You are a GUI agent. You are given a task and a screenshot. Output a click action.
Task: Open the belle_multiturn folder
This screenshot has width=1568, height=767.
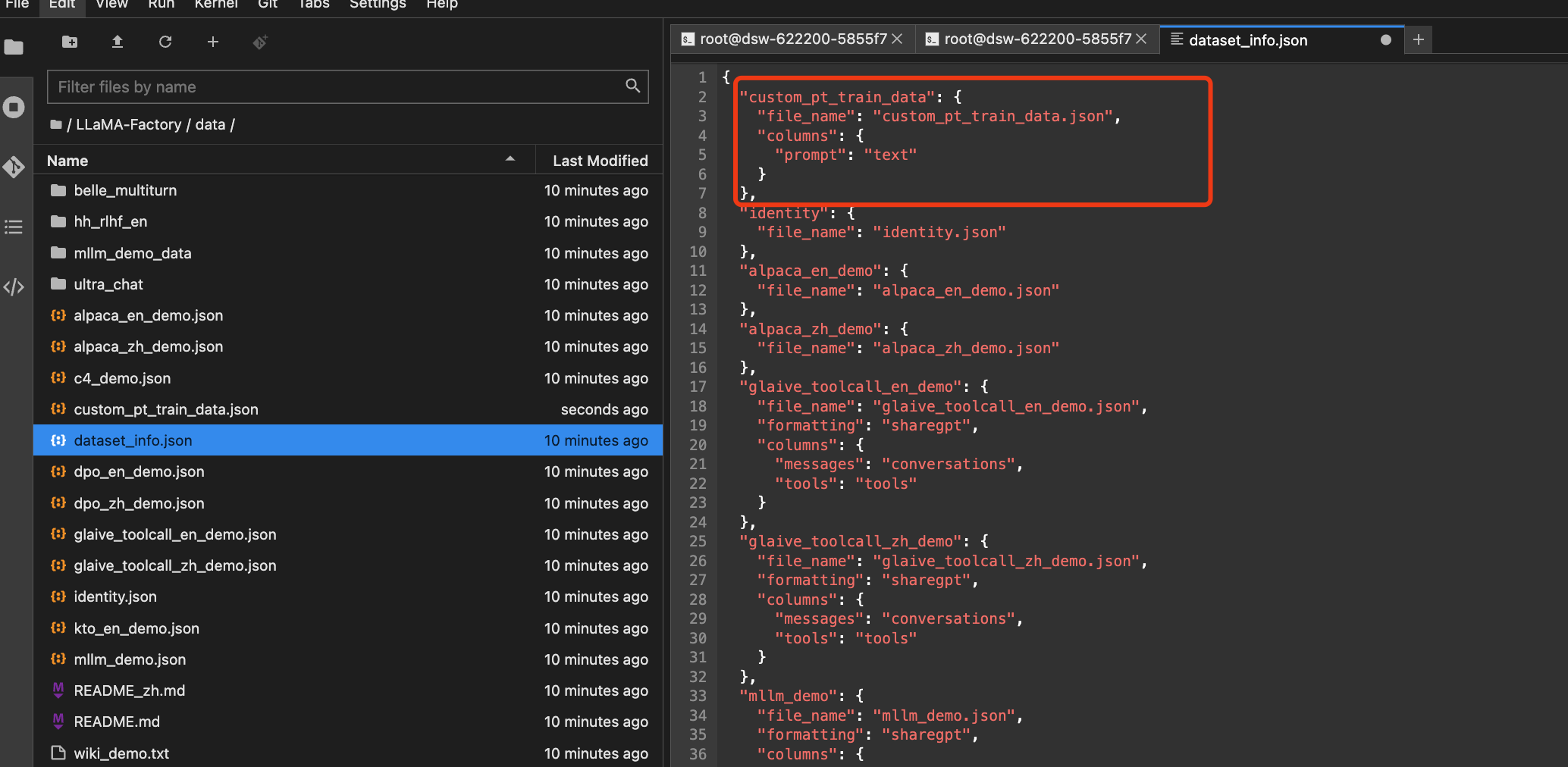(125, 190)
